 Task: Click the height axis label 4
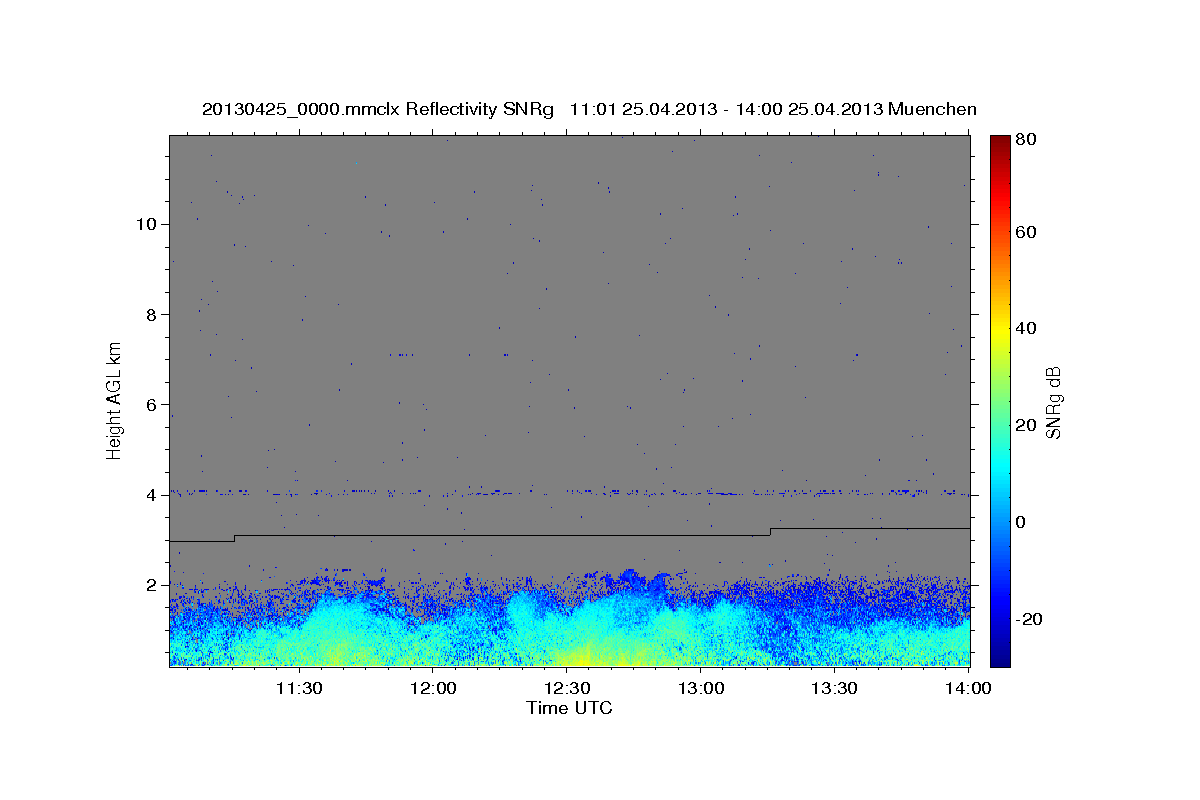pos(151,495)
